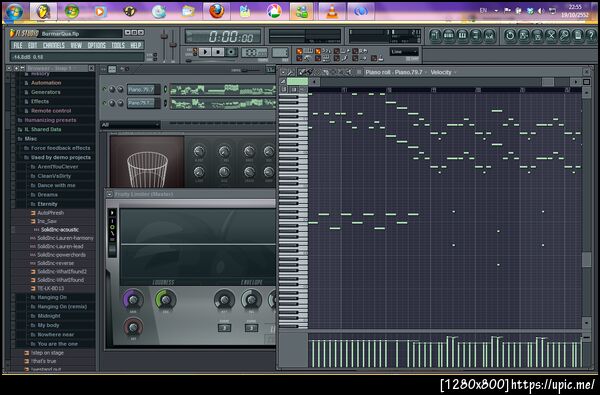Open the Velocity event selector dropdown

click(x=443, y=72)
